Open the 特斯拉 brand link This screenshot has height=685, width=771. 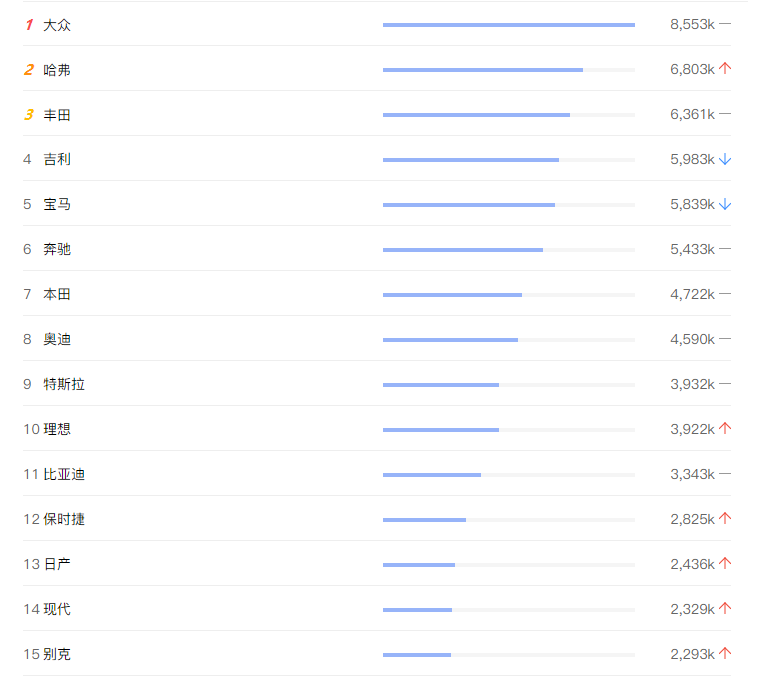[64, 384]
